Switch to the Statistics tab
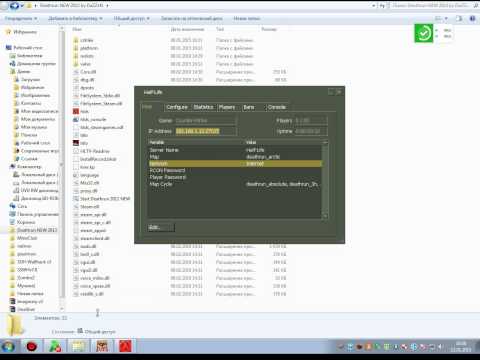This screenshot has width=480, height=360. tap(203, 107)
